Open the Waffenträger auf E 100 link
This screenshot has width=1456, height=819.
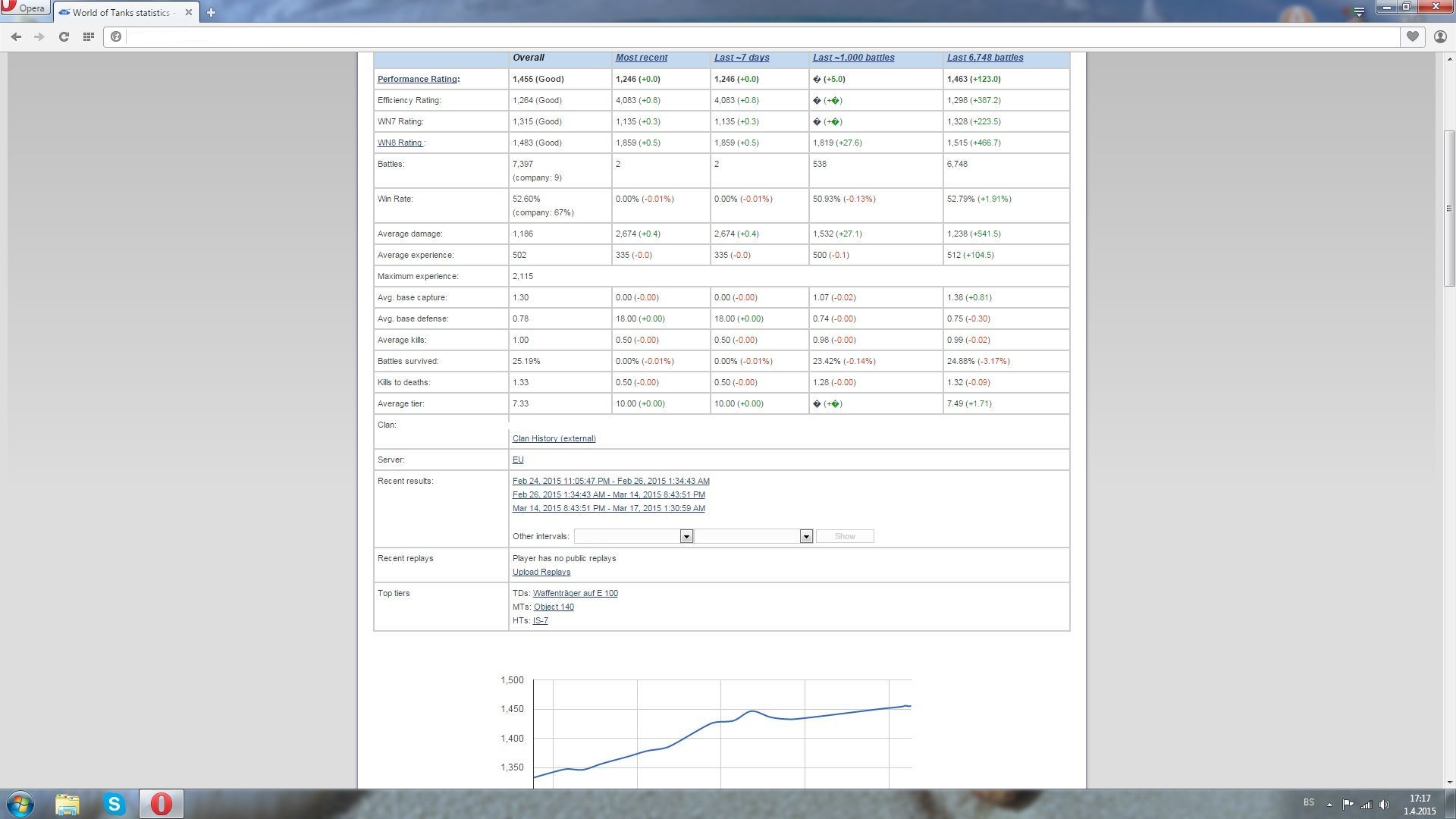[575, 593]
